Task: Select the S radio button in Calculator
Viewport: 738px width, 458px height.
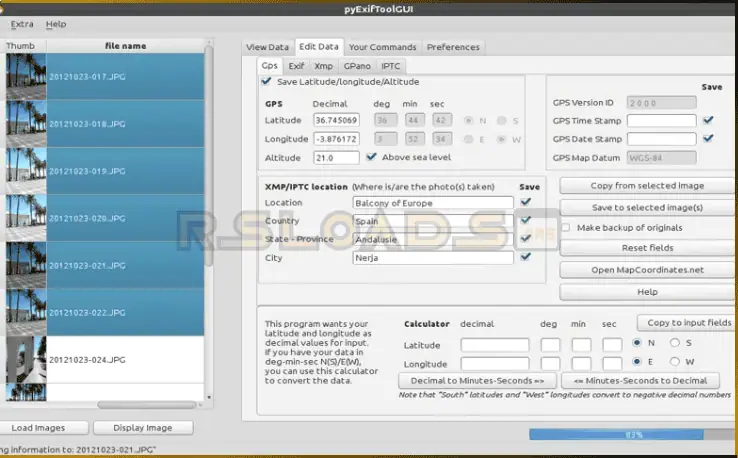Action: tap(675, 343)
